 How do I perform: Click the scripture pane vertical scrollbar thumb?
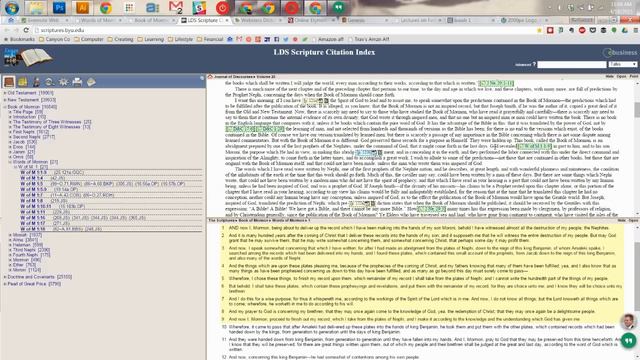pos(637,278)
